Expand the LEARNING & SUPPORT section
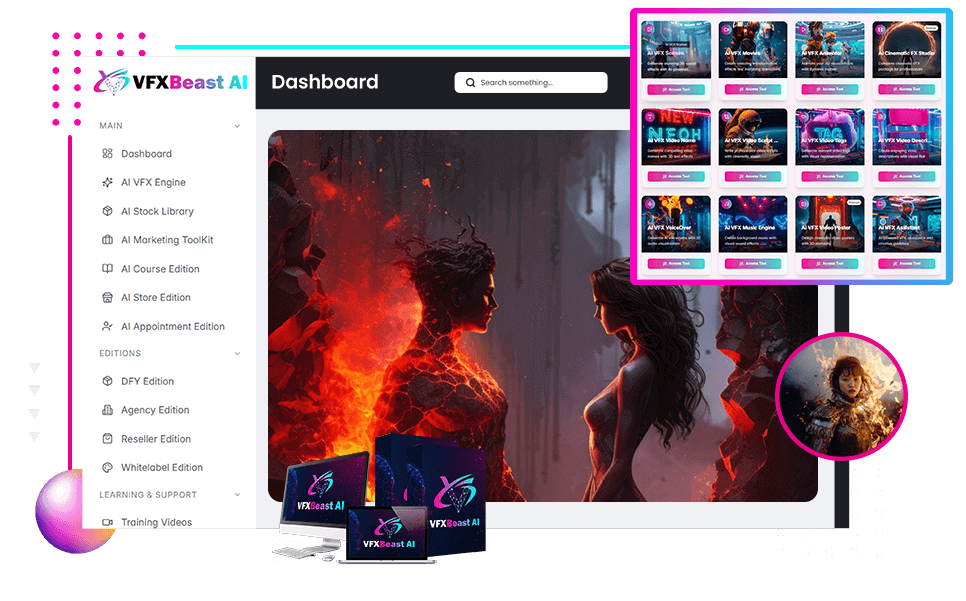The width and height of the screenshot is (966, 601). 237,494
